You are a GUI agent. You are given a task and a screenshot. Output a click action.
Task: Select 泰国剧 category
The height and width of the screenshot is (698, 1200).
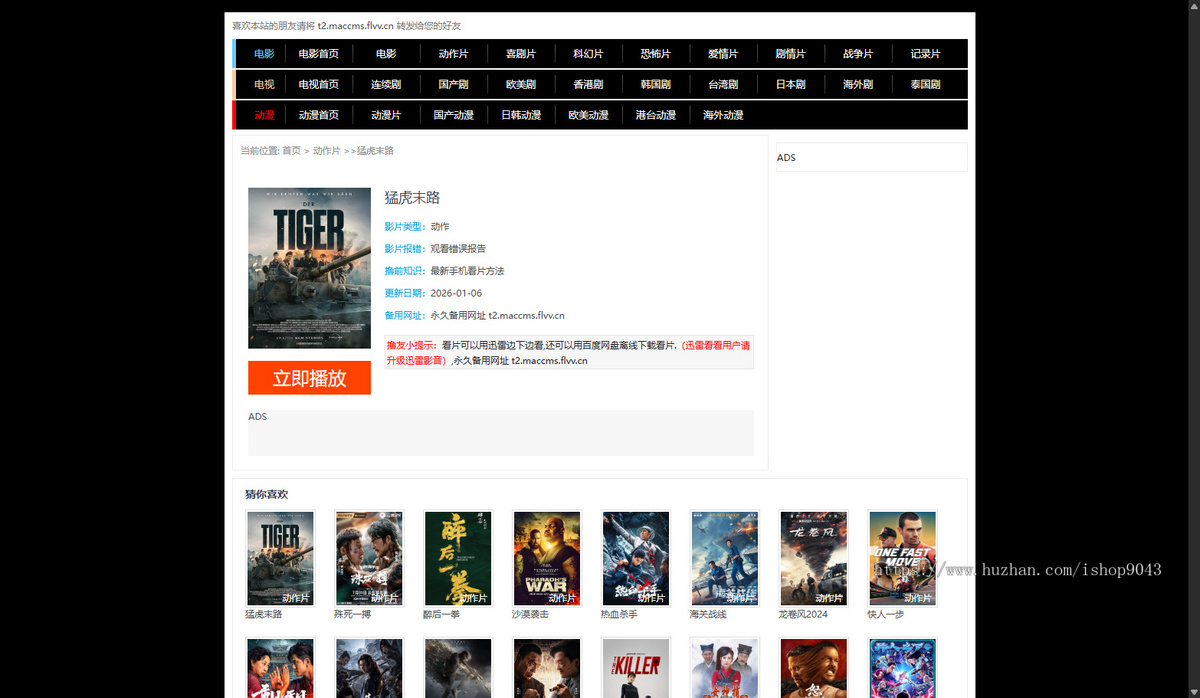pyautogui.click(x=925, y=85)
